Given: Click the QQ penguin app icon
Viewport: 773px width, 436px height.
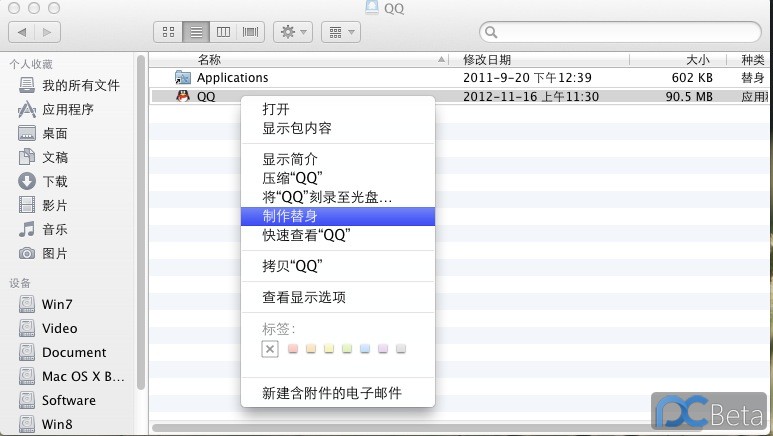Looking at the screenshot, I should pyautogui.click(x=183, y=96).
